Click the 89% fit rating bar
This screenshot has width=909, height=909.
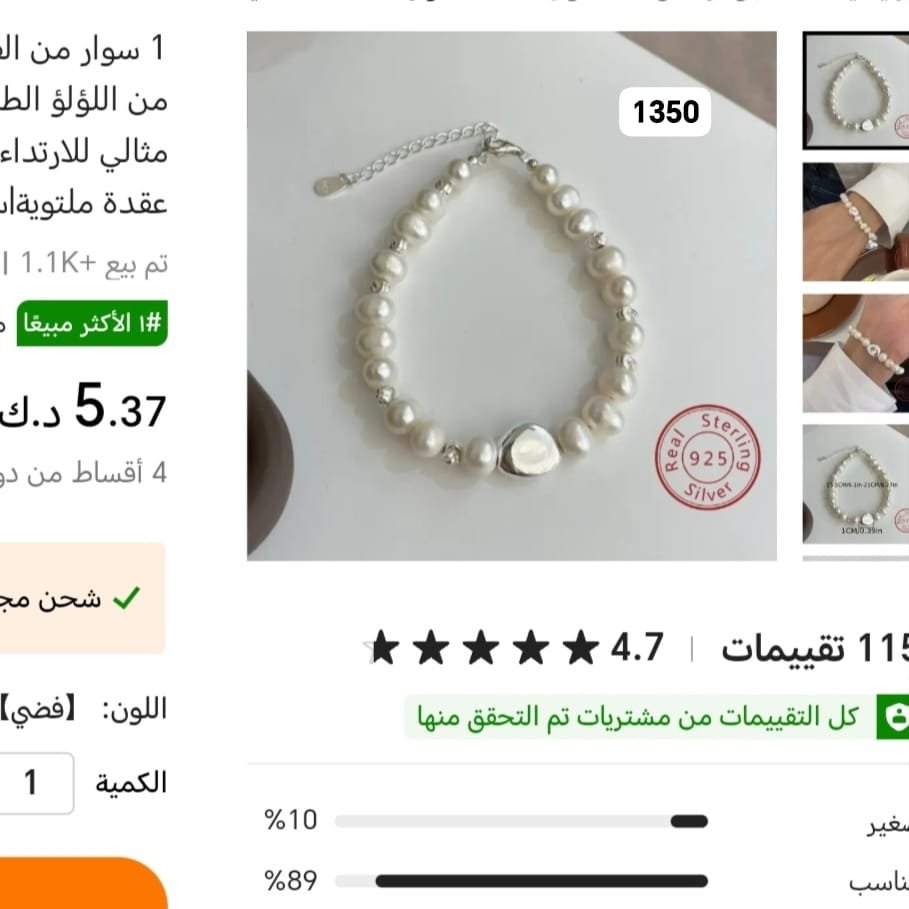(x=521, y=881)
